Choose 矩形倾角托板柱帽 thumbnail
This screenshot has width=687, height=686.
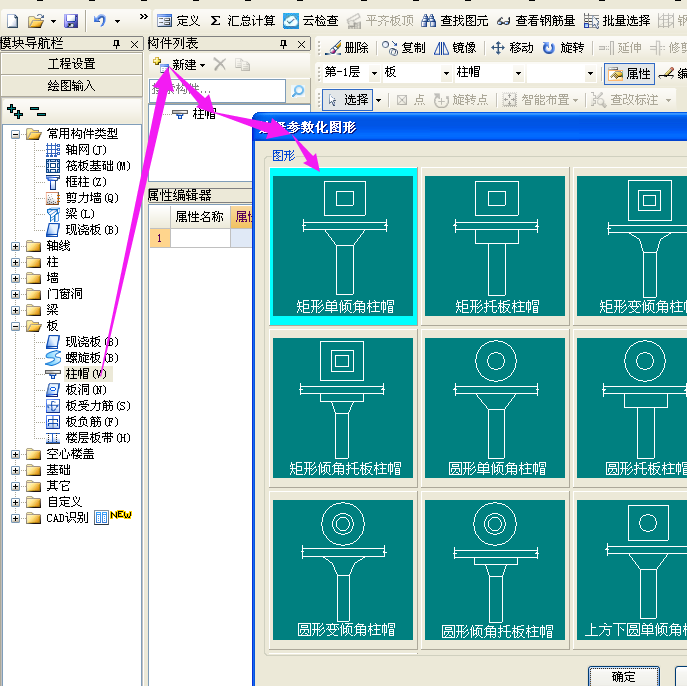click(343, 408)
